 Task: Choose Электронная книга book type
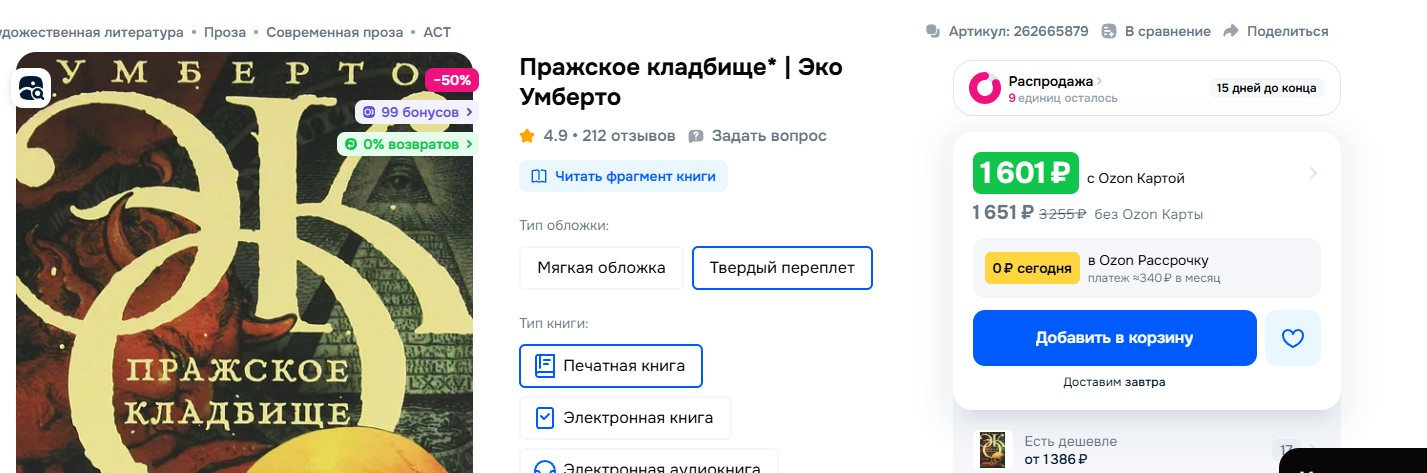pos(625,418)
